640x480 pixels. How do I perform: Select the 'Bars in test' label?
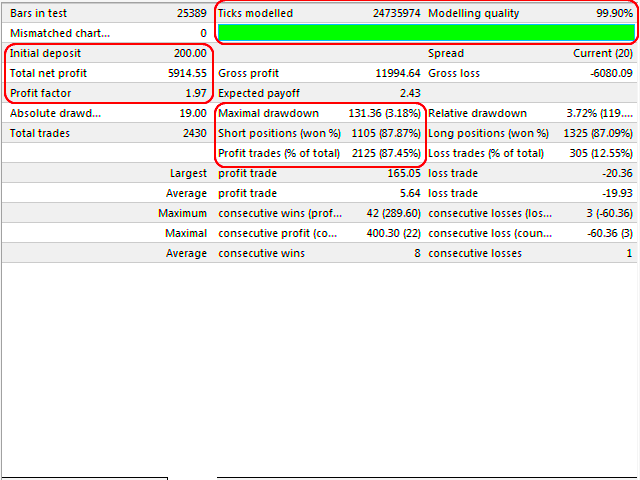38,13
